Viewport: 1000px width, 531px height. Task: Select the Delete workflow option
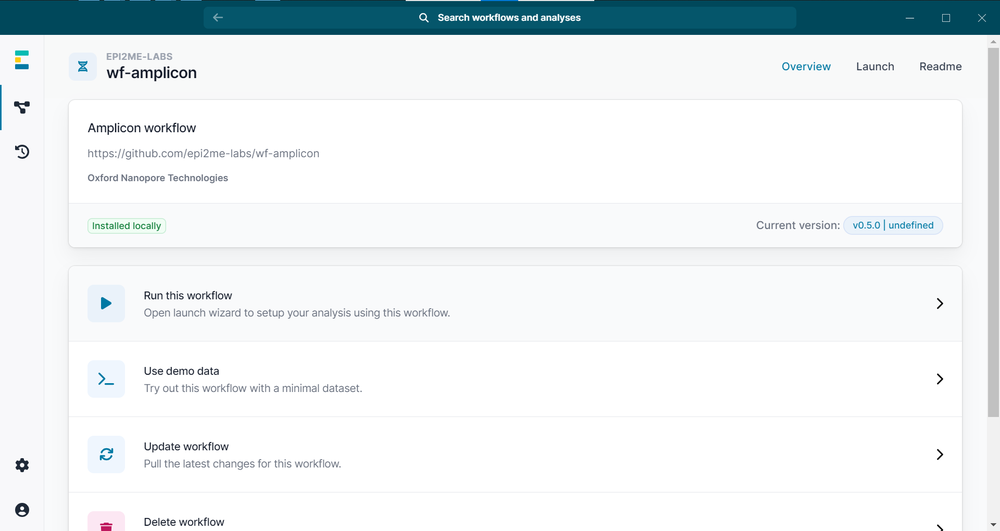click(x=515, y=512)
